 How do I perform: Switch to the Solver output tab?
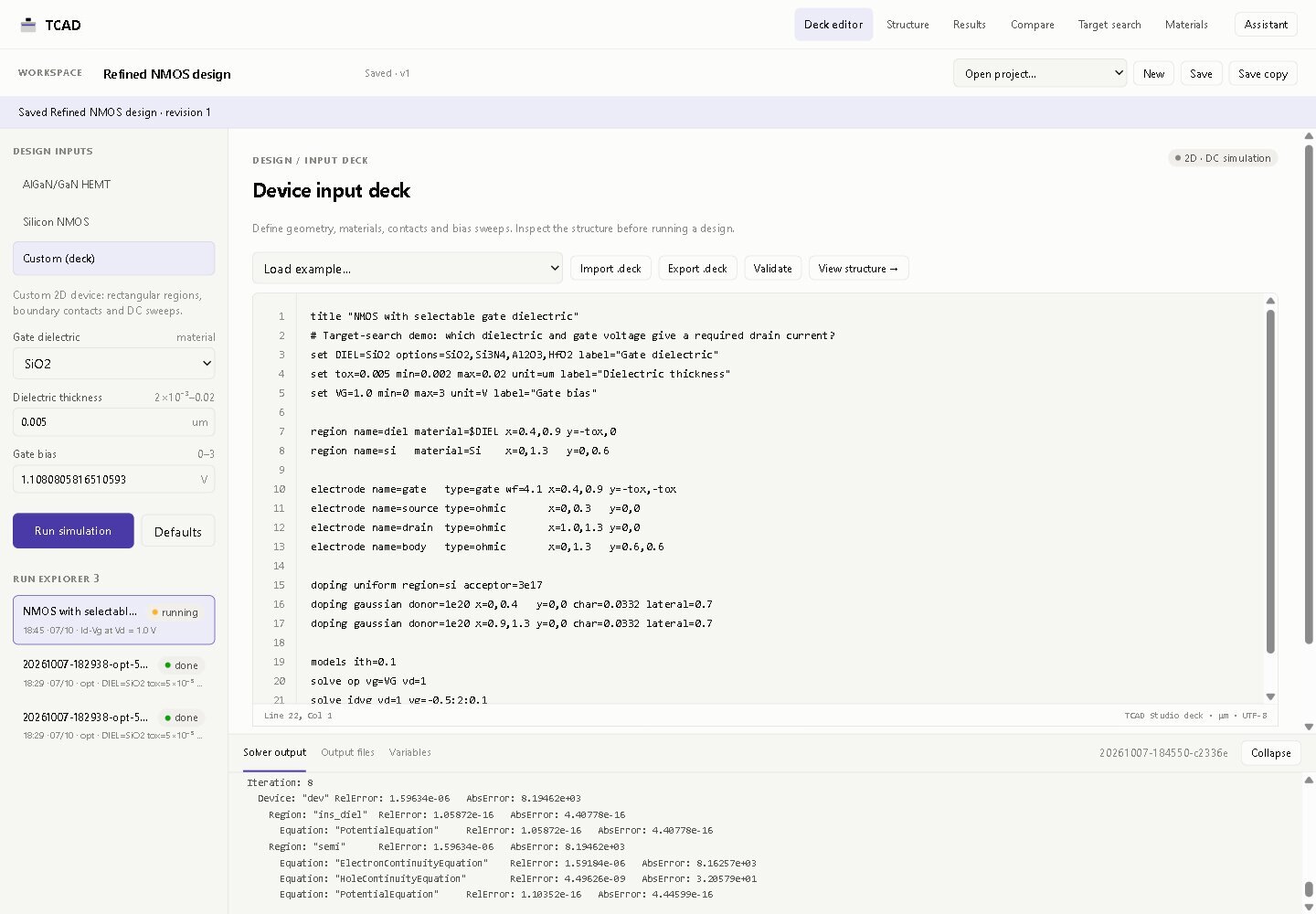[x=274, y=752]
